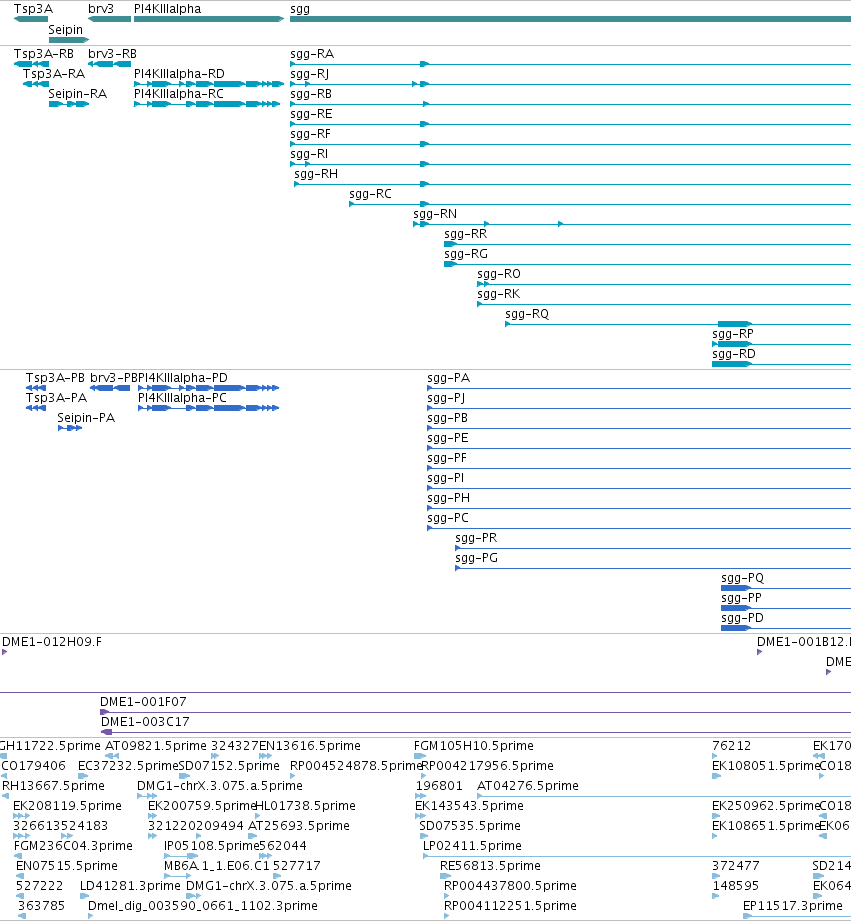The width and height of the screenshot is (851, 921).
Task: Click the DME1-001F07 feature label
Action: [x=143, y=701]
